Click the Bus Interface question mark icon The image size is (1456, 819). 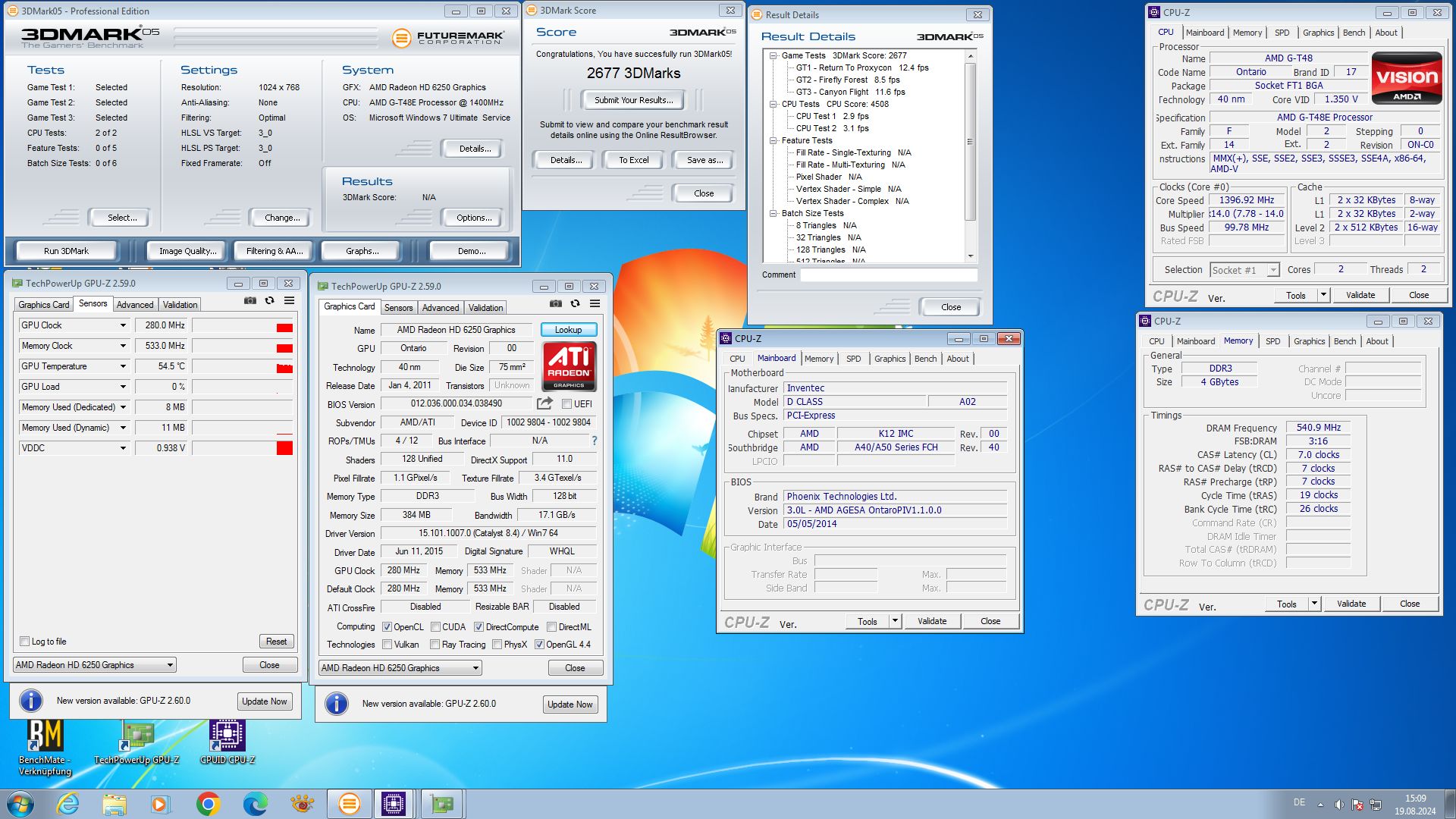click(x=595, y=441)
